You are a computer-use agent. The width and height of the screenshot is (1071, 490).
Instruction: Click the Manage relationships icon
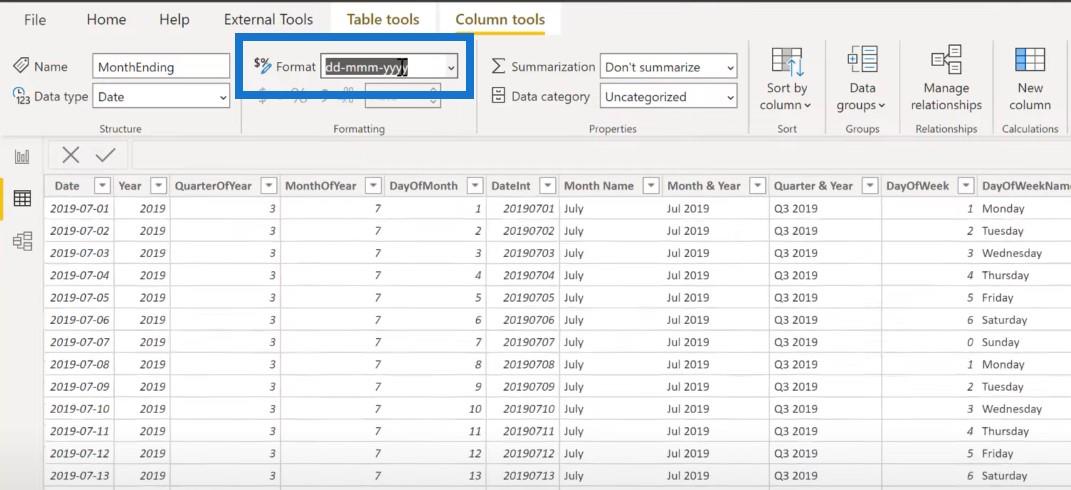946,60
